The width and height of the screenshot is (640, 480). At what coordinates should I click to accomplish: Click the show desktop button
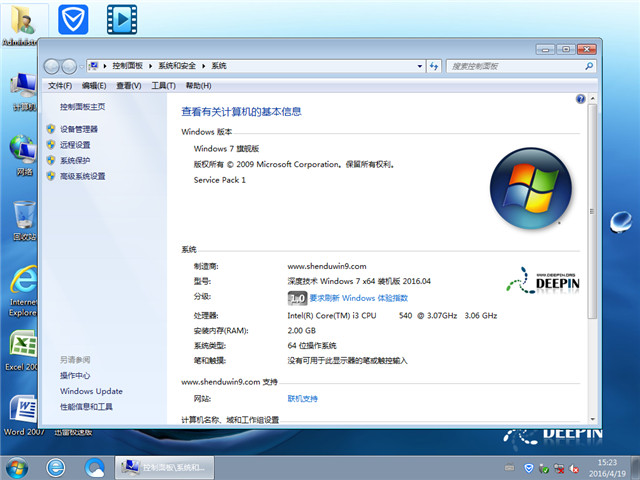[x=635, y=468]
